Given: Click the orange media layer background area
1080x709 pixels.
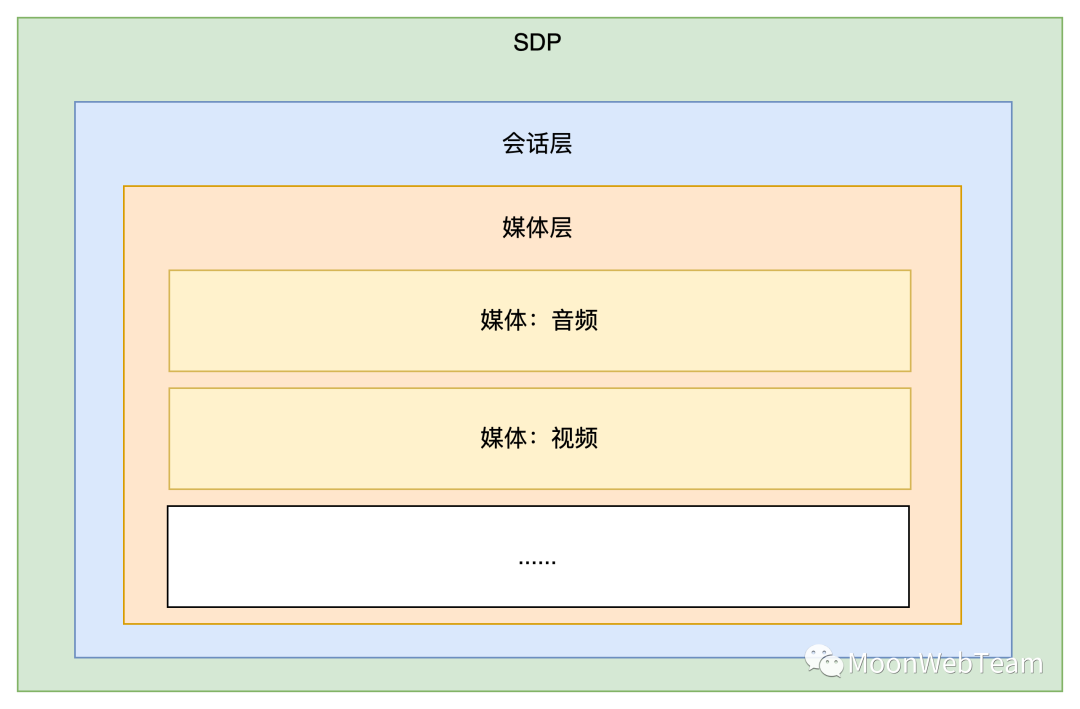Looking at the screenshot, I should (x=145, y=400).
